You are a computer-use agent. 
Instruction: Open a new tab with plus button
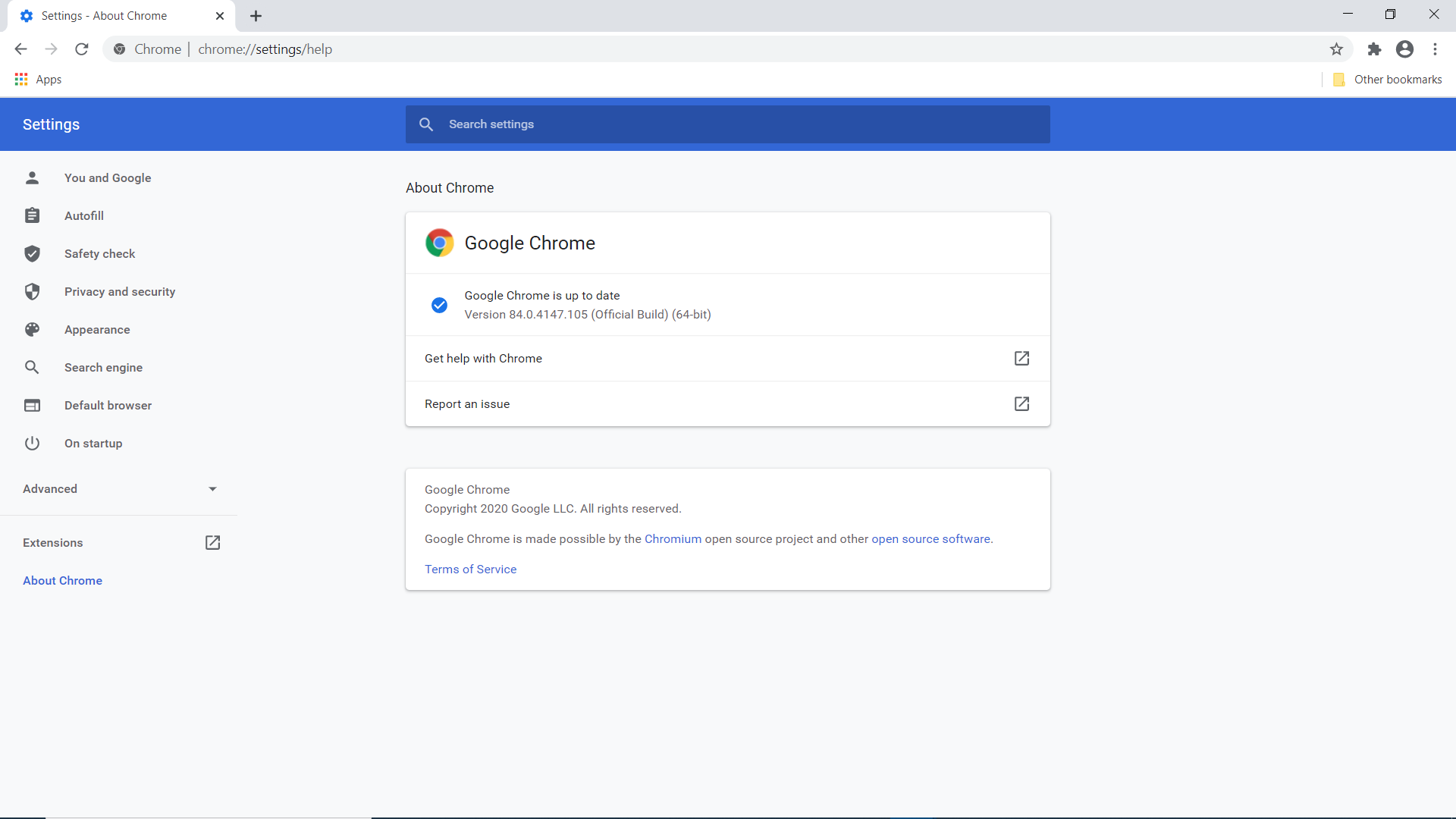[x=256, y=16]
